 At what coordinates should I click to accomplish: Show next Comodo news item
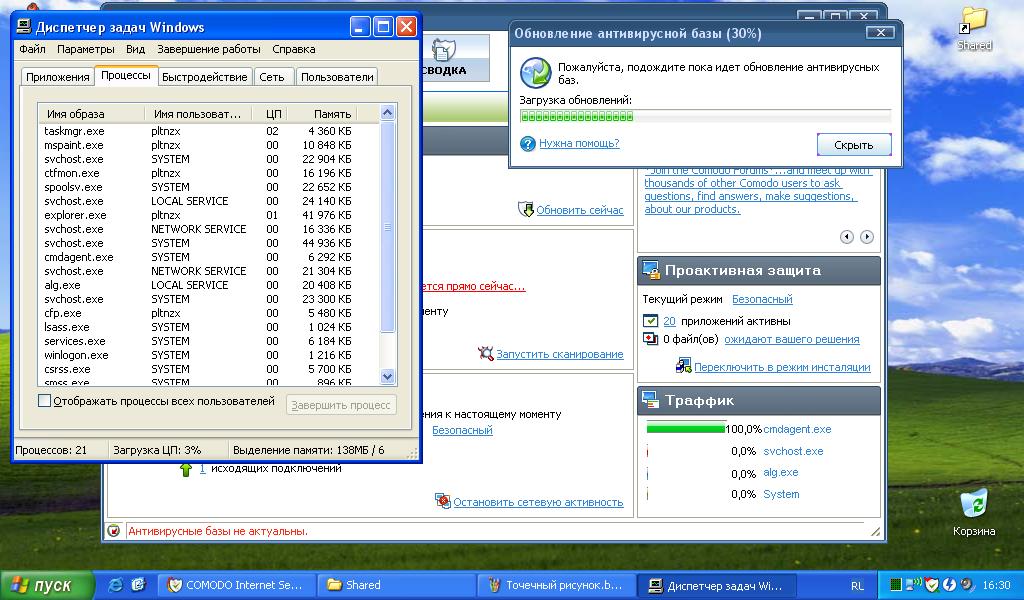pyautogui.click(x=867, y=237)
